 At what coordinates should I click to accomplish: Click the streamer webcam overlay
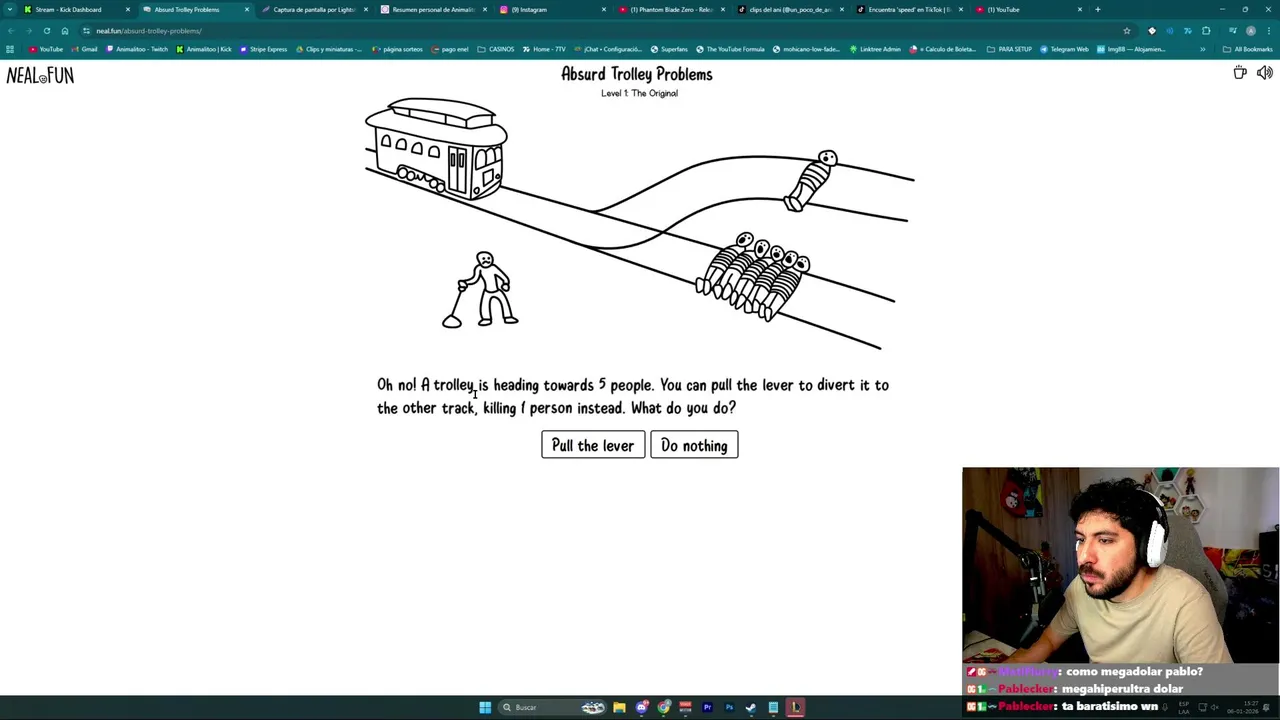click(x=1120, y=565)
